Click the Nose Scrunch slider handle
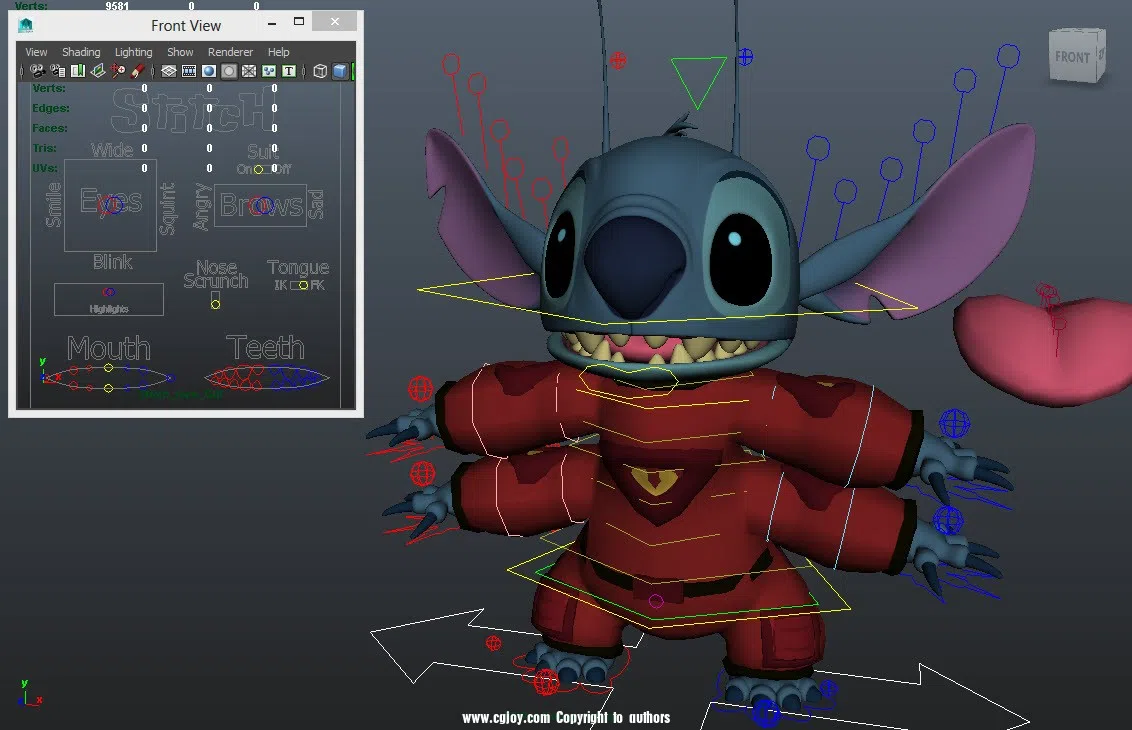1132x730 pixels. click(215, 304)
